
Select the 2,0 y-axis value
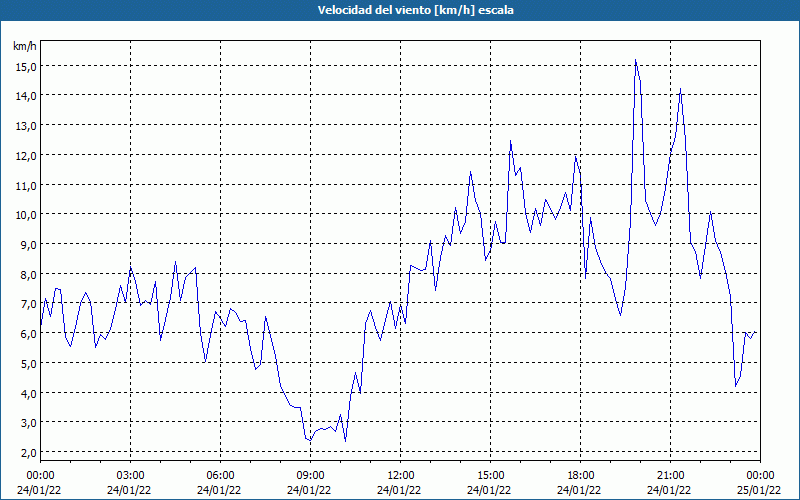(28, 453)
